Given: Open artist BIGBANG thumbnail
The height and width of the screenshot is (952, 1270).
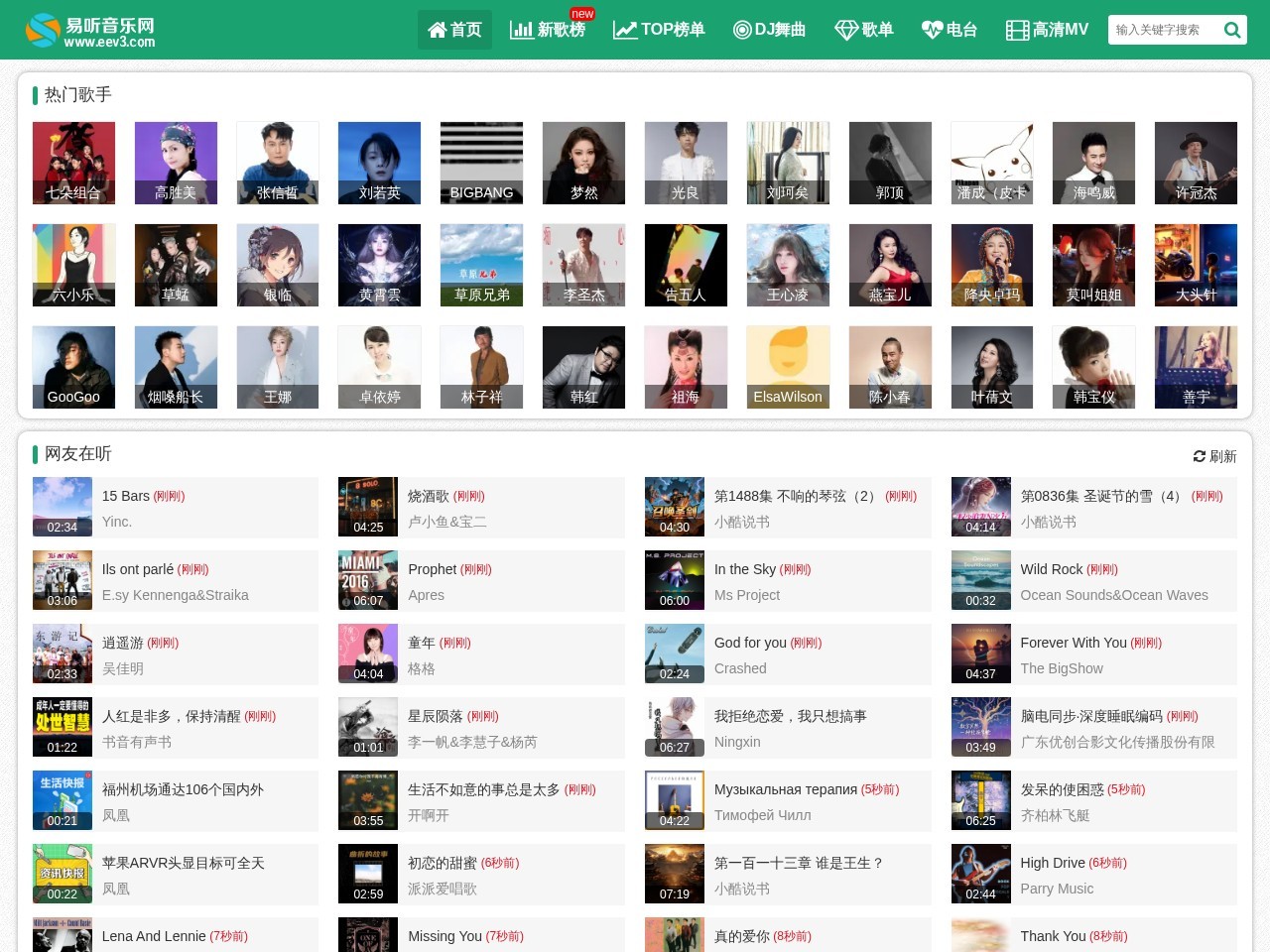Looking at the screenshot, I should coord(481,163).
